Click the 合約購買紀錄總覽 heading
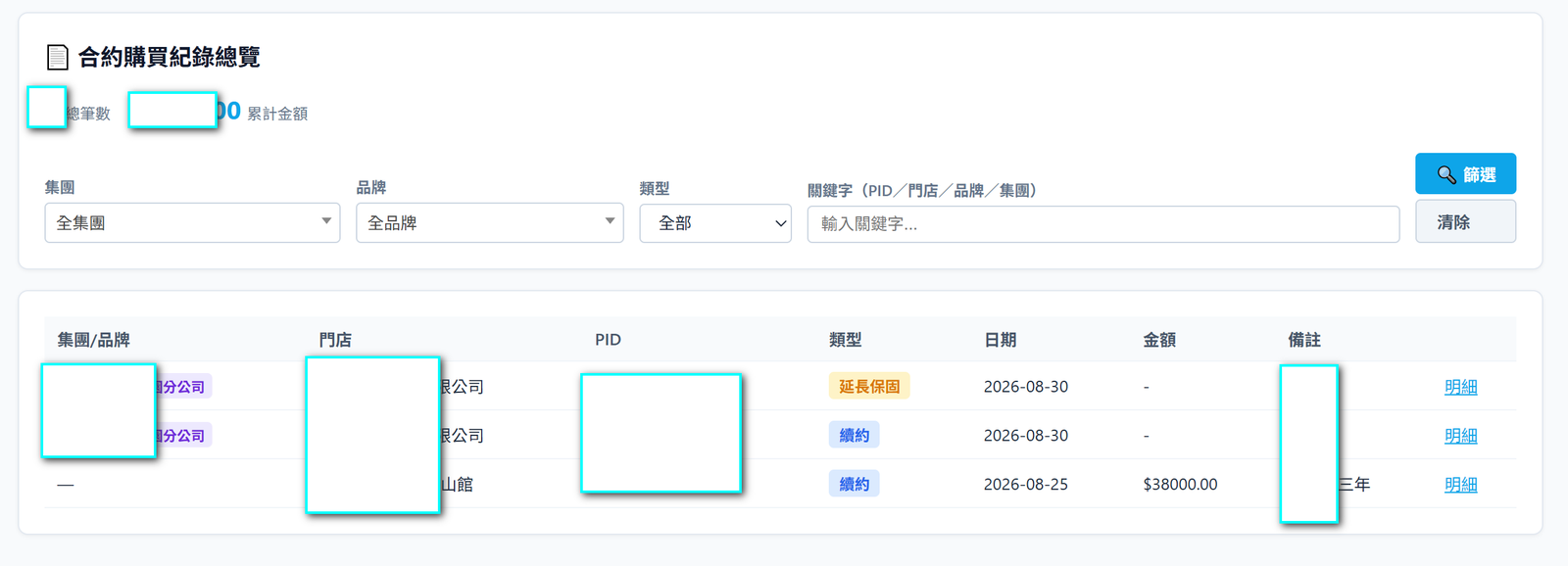 pyautogui.click(x=170, y=58)
